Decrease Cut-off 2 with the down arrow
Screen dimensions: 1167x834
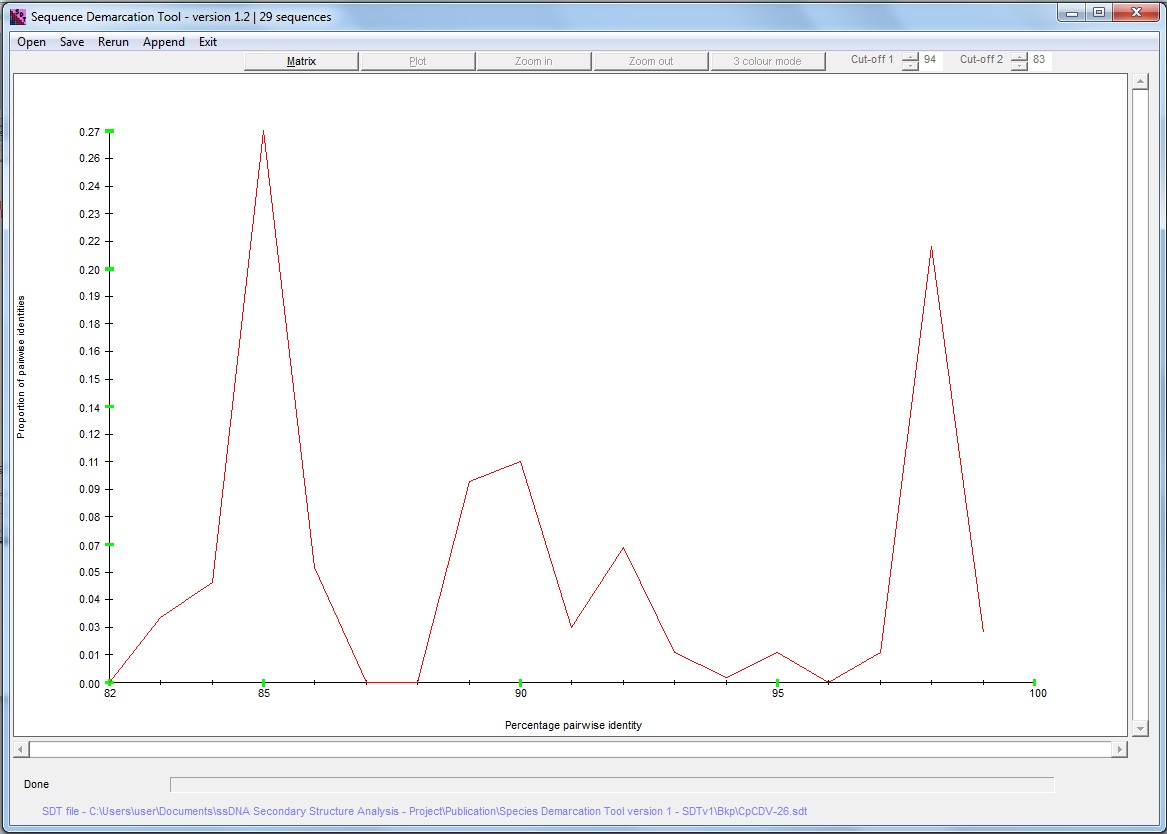[x=1020, y=64]
